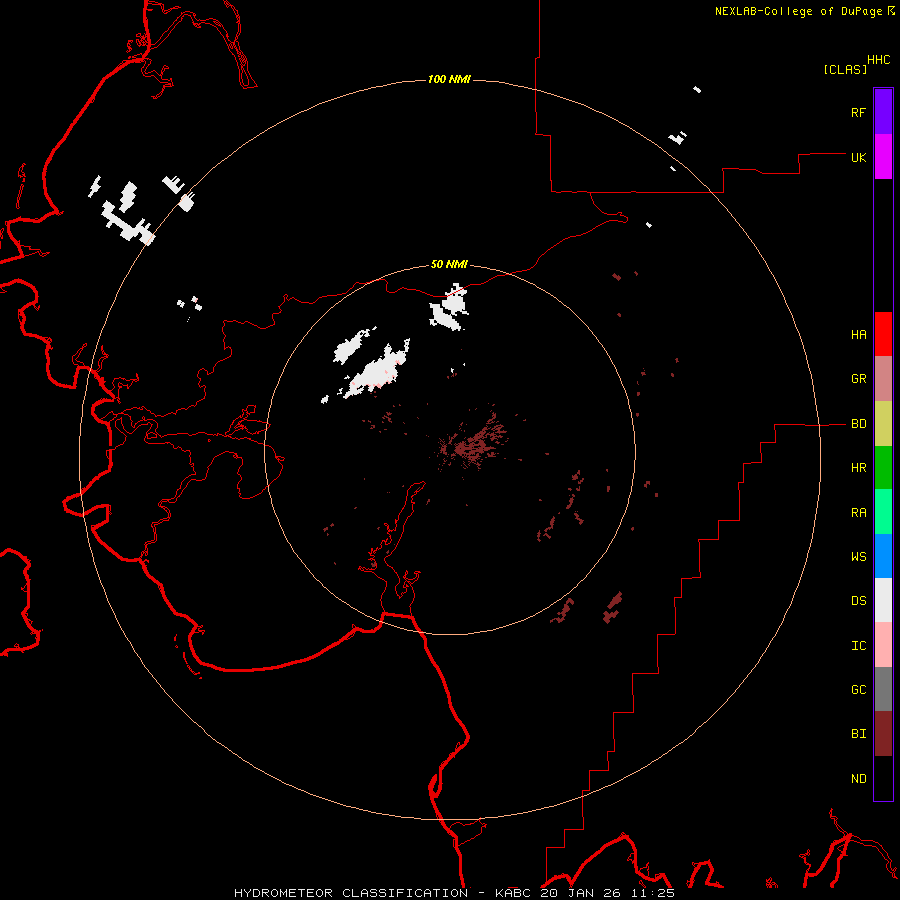Click the white DS legend swatch

[x=883, y=600]
